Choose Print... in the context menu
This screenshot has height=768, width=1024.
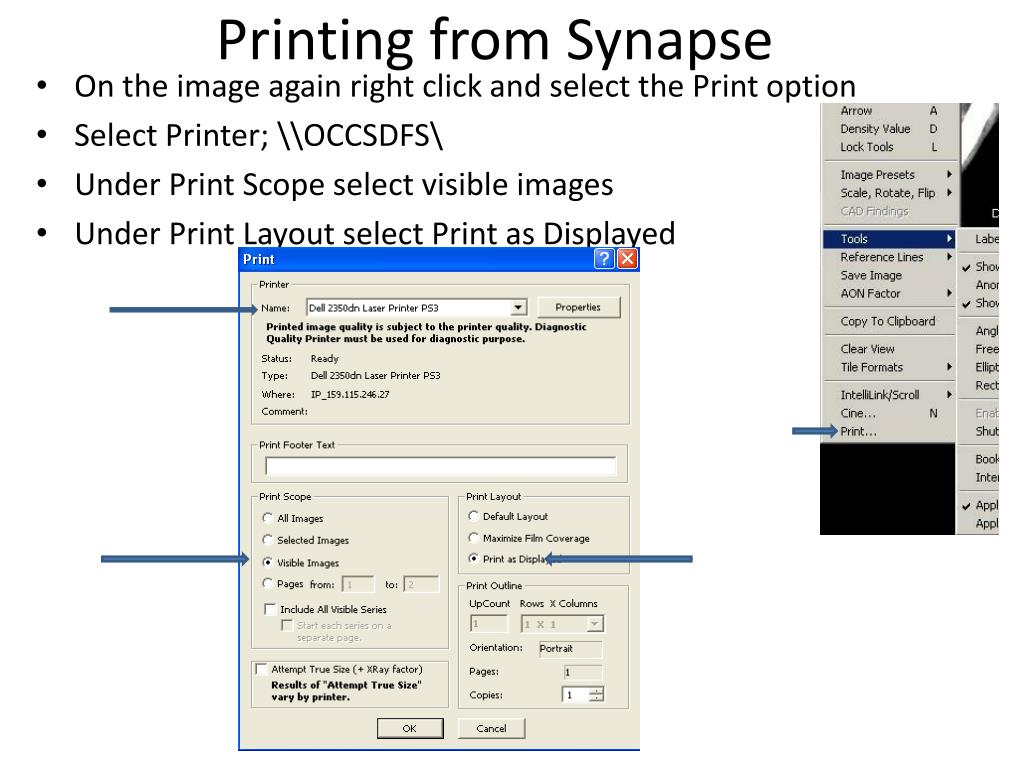tap(889, 431)
